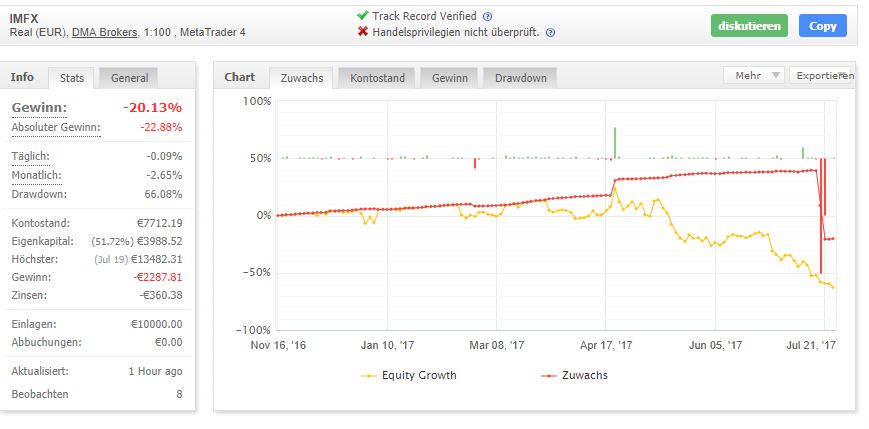Viewport: 869px width, 429px height.
Task: Click the blue Copy button
Action: [x=822, y=25]
